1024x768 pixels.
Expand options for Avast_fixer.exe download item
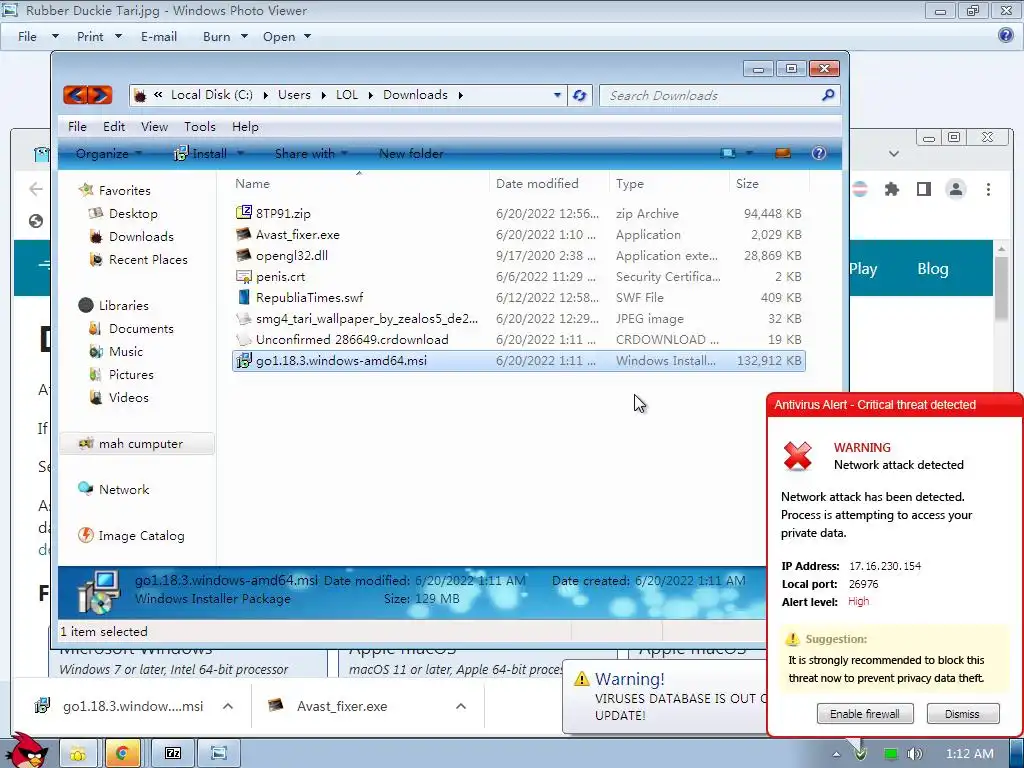460,706
